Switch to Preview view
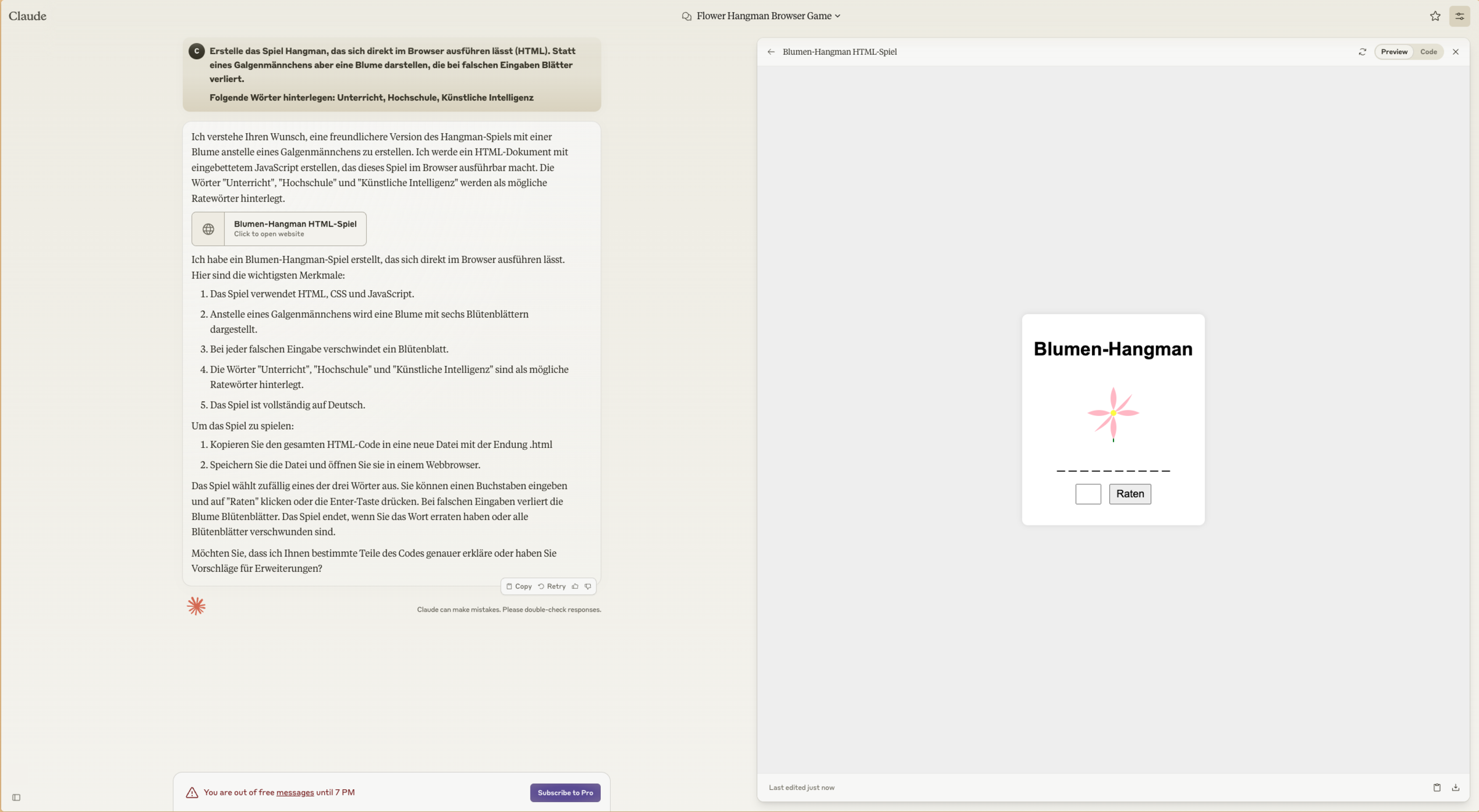The width and height of the screenshot is (1479, 812). [x=1394, y=52]
